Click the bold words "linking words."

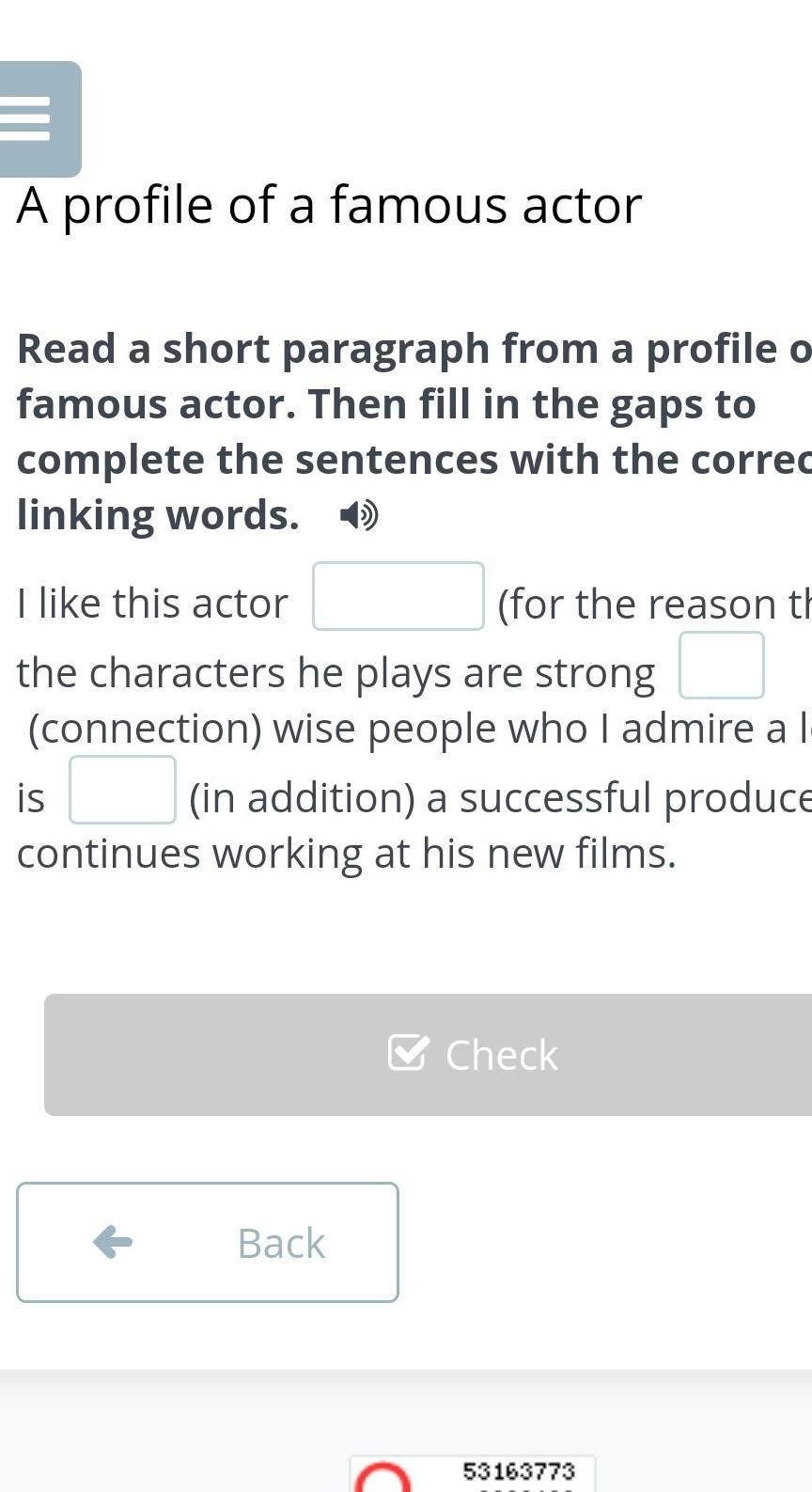[x=158, y=515]
